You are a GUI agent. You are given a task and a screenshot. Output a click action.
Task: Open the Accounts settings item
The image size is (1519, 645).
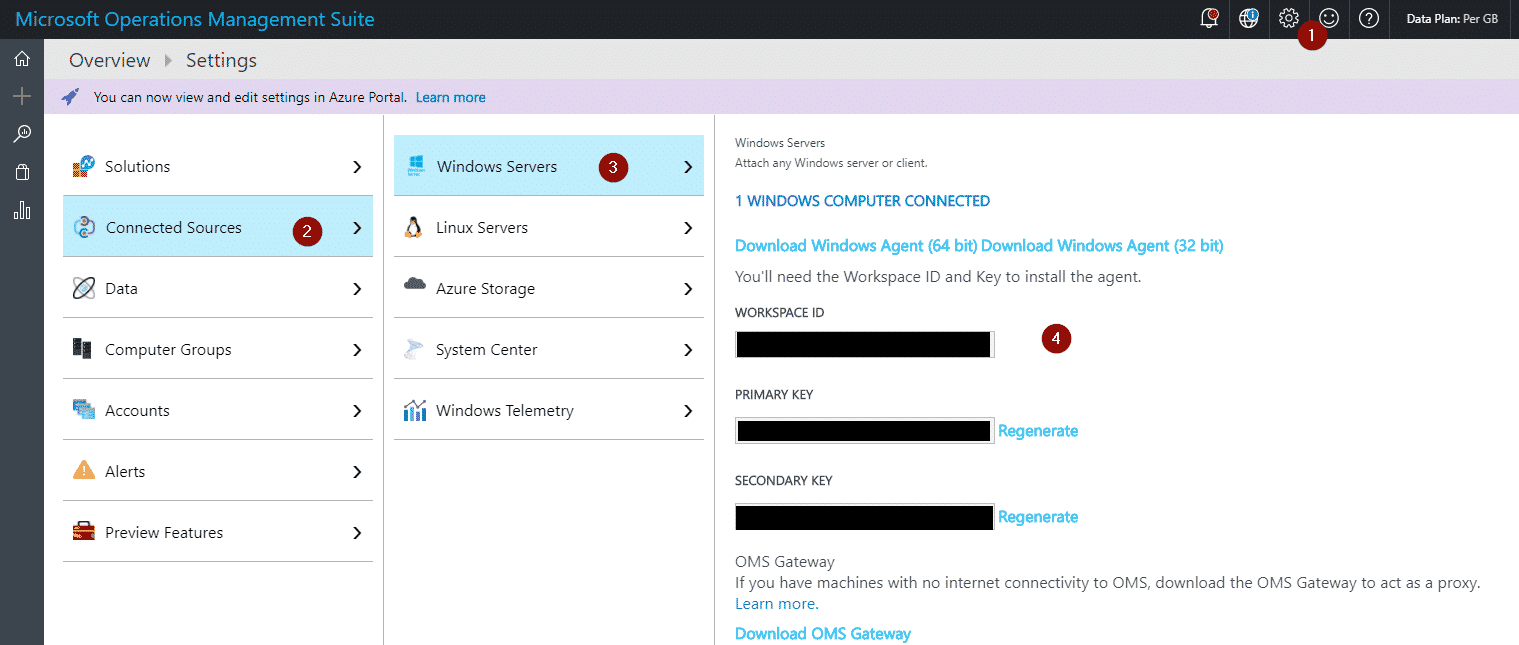coord(218,410)
